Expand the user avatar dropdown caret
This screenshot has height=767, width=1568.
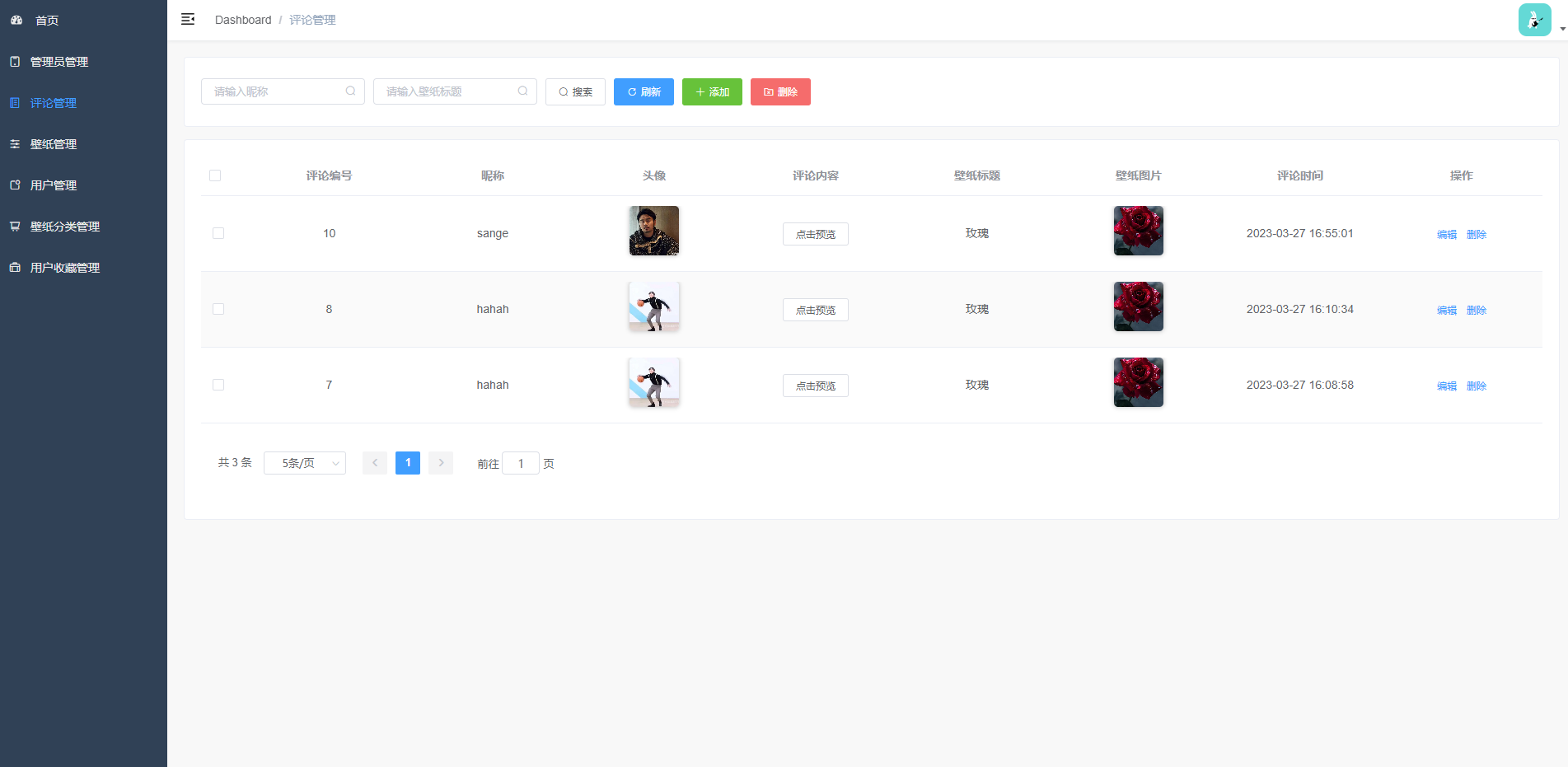(x=1562, y=29)
